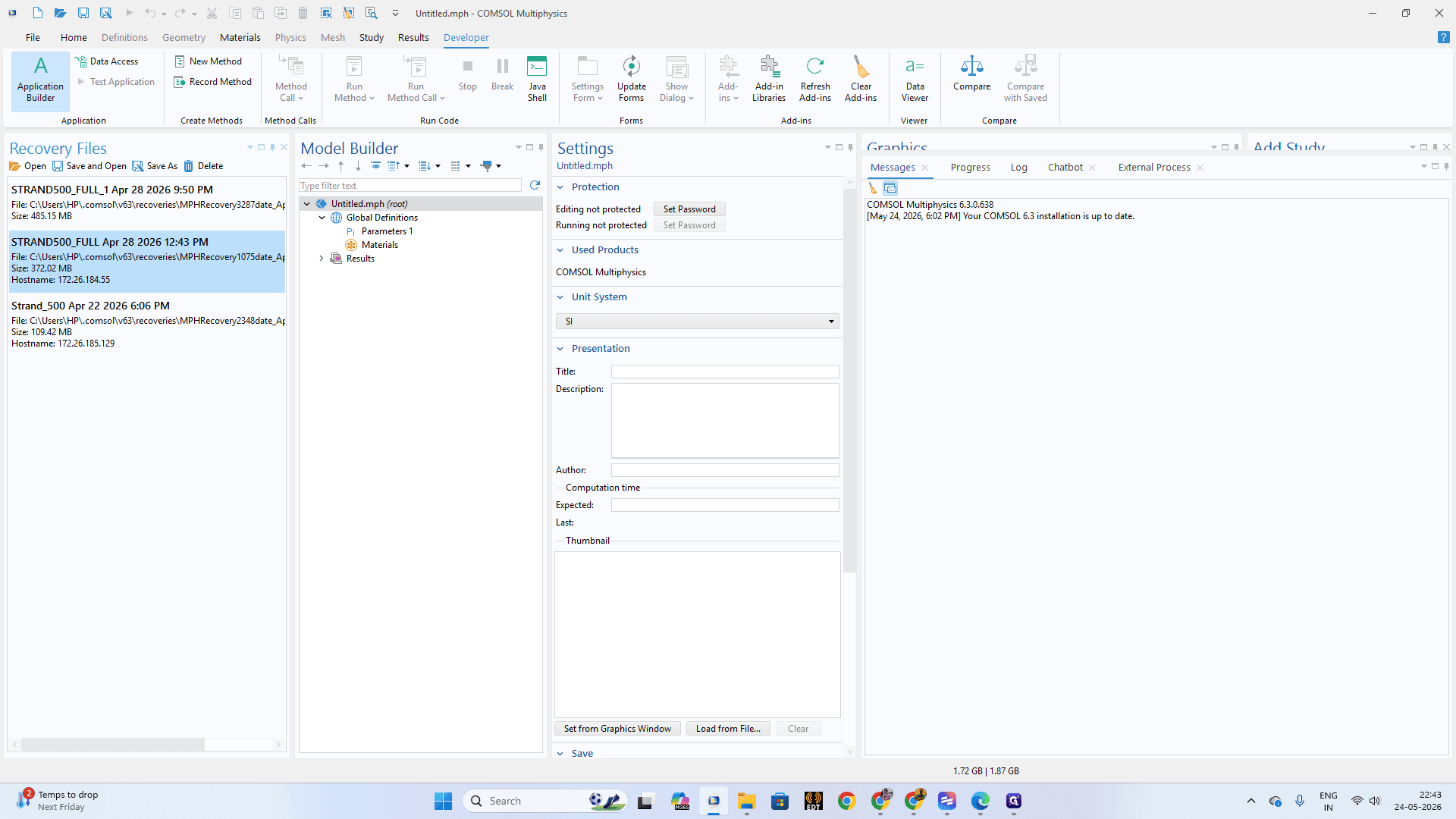Image resolution: width=1456 pixels, height=819 pixels.
Task: Click Update Forms icon
Action: (x=631, y=67)
